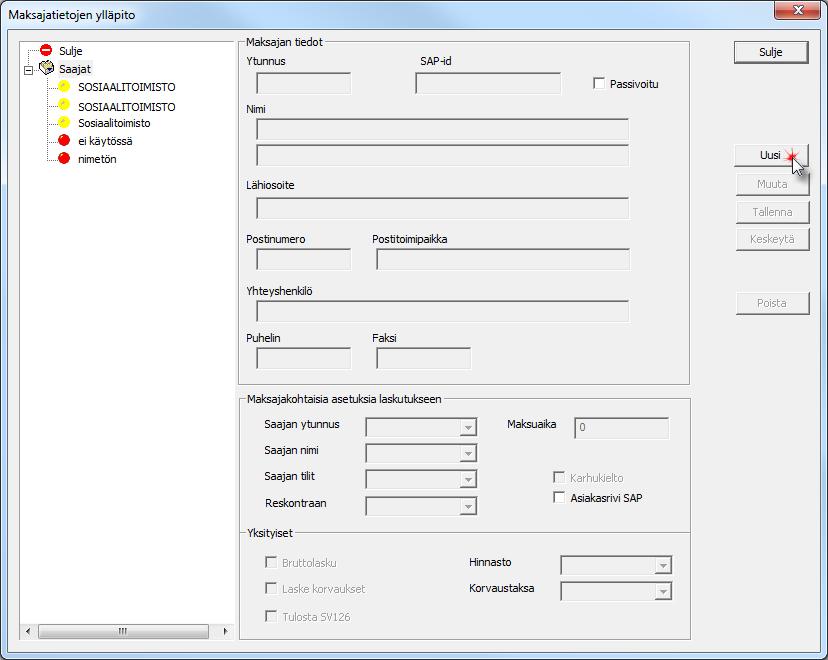
Task: Click the Maksuaika input field
Action: (x=622, y=428)
